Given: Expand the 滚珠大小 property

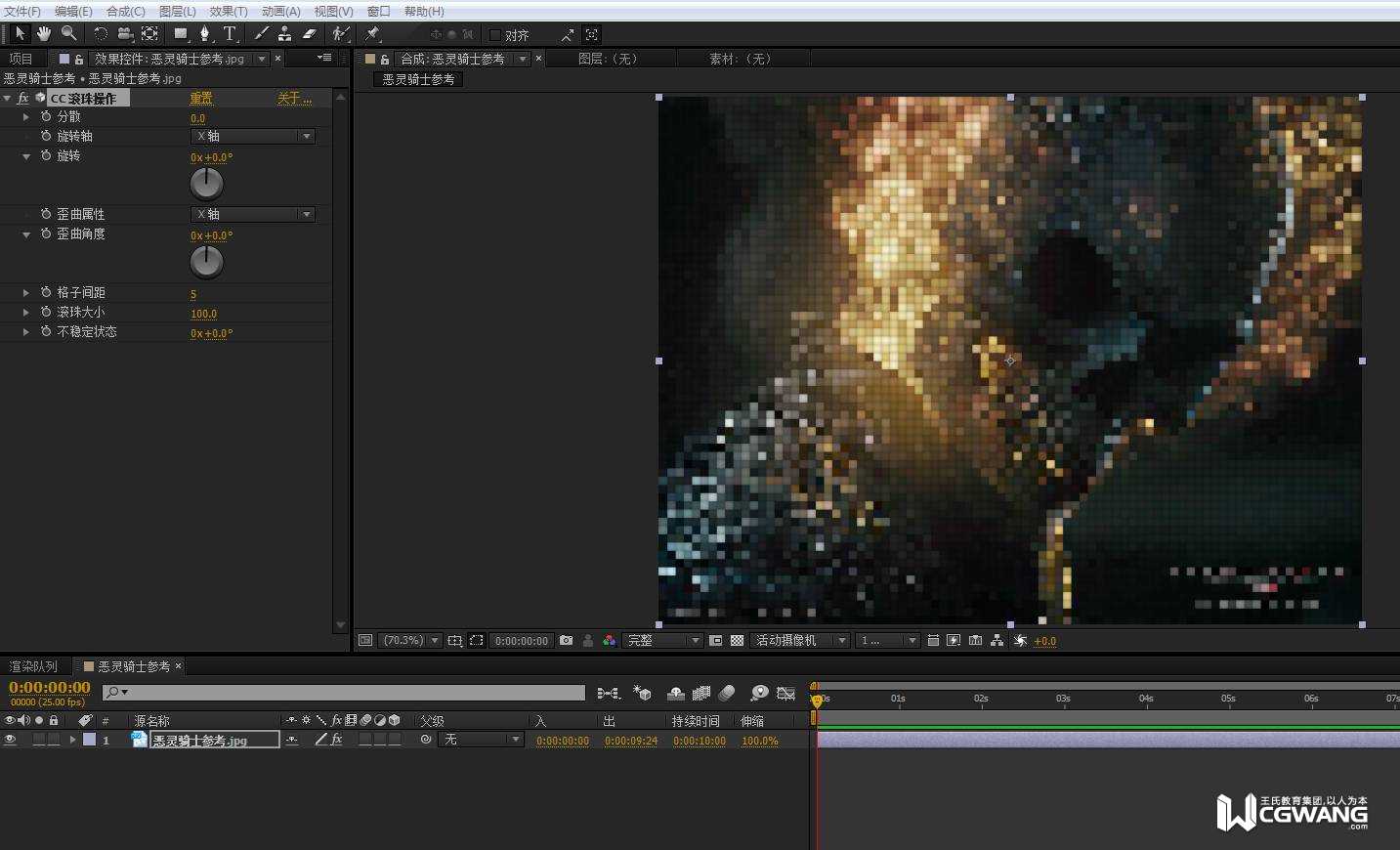Looking at the screenshot, I should [x=26, y=312].
